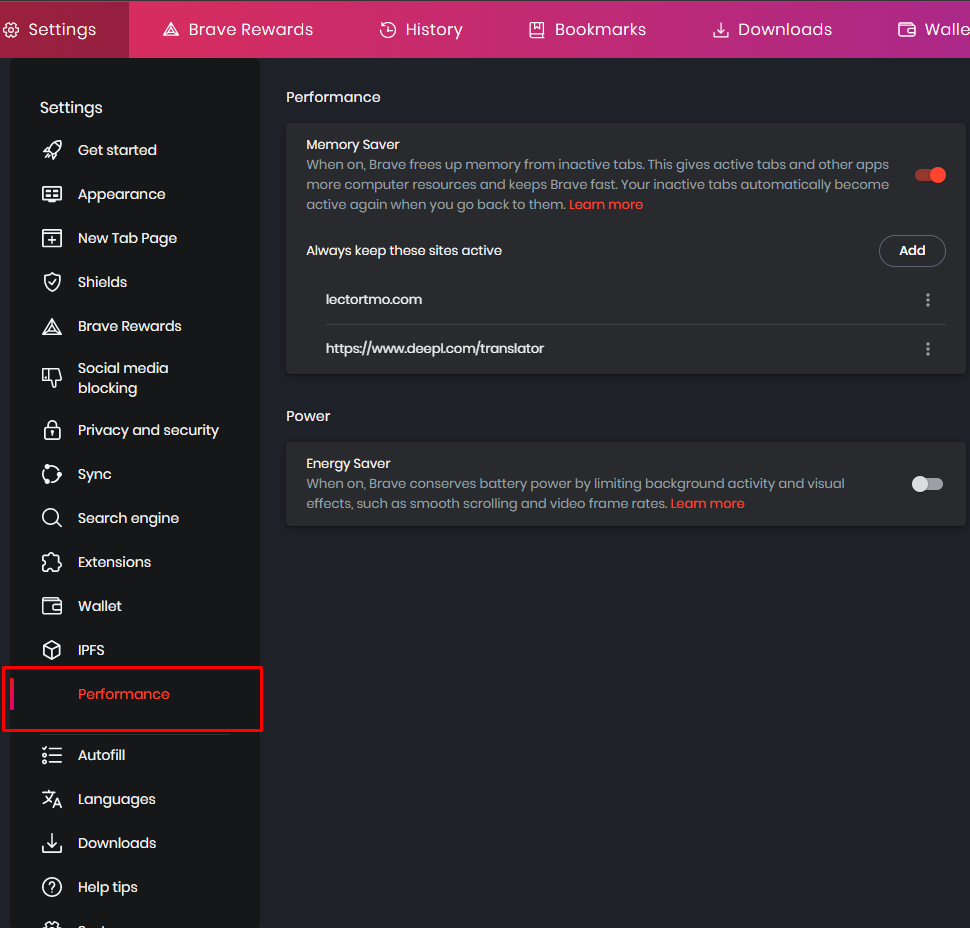
Task: Disable the Memory Saver toggle
Action: tap(929, 174)
